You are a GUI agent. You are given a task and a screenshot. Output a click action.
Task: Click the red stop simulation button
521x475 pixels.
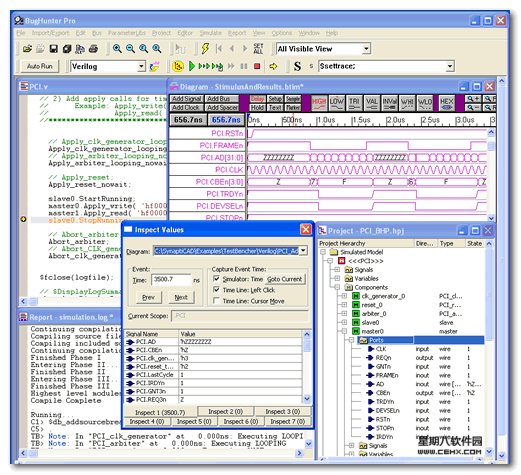point(257,66)
